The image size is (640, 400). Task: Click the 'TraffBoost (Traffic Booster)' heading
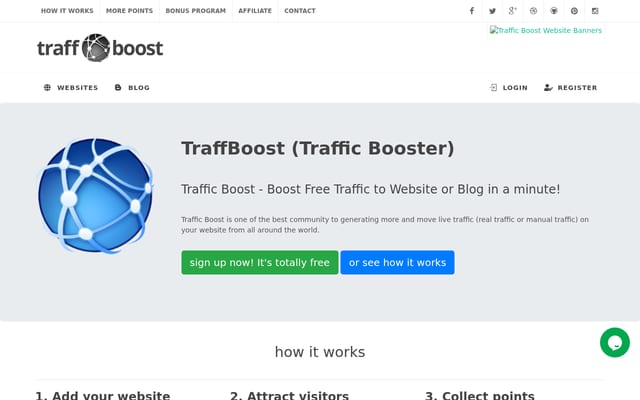point(318,148)
